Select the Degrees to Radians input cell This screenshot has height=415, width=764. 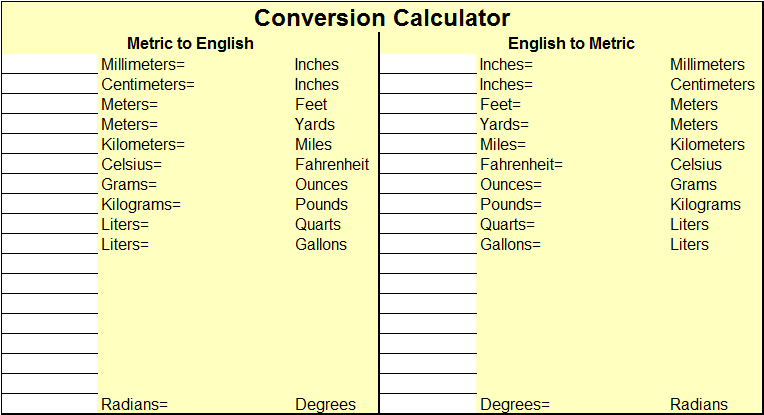click(428, 403)
